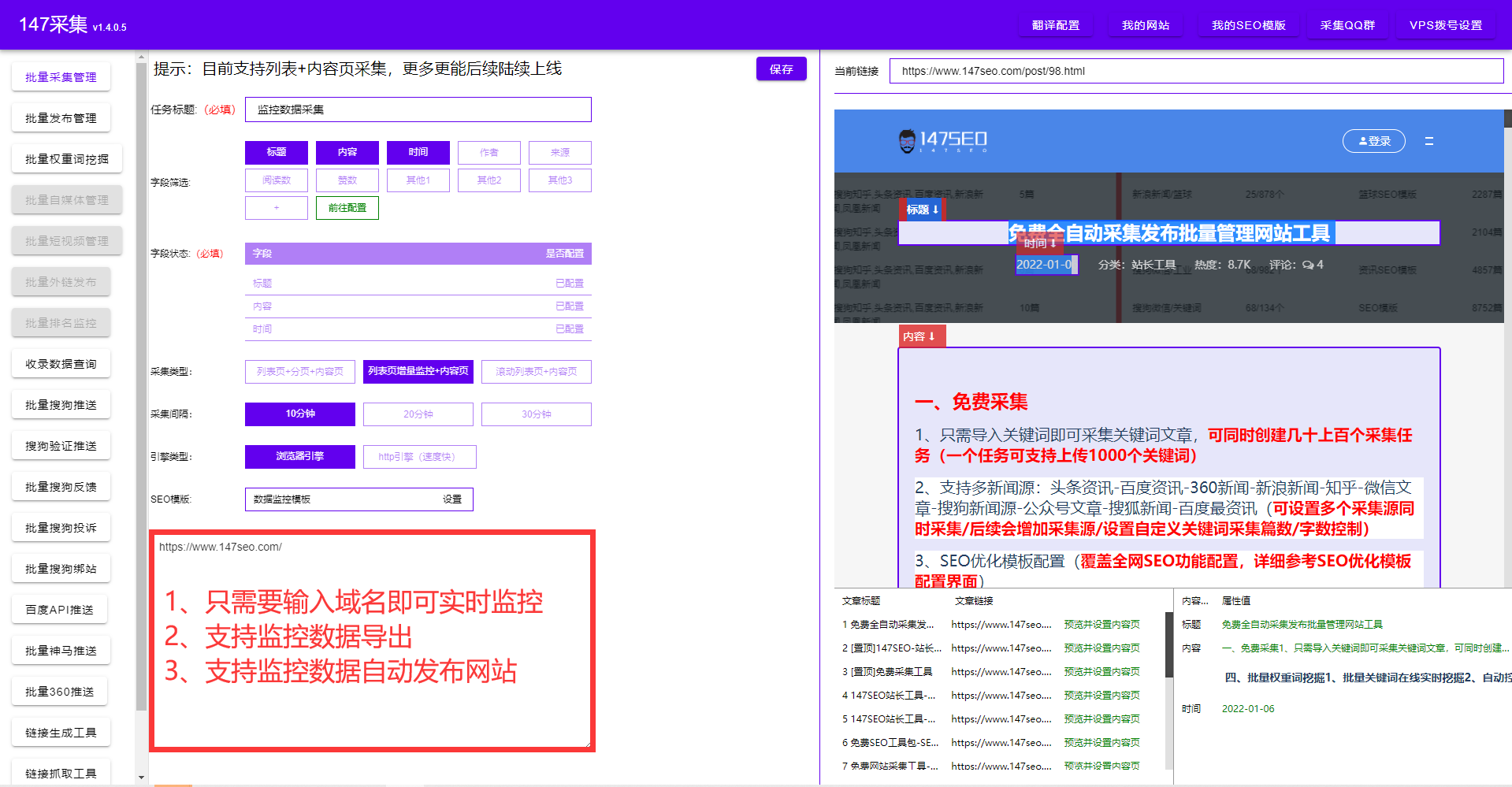This screenshot has width=1512, height=787.
Task: Click the 时间 sort-down tag overlay
Action: [x=1041, y=243]
